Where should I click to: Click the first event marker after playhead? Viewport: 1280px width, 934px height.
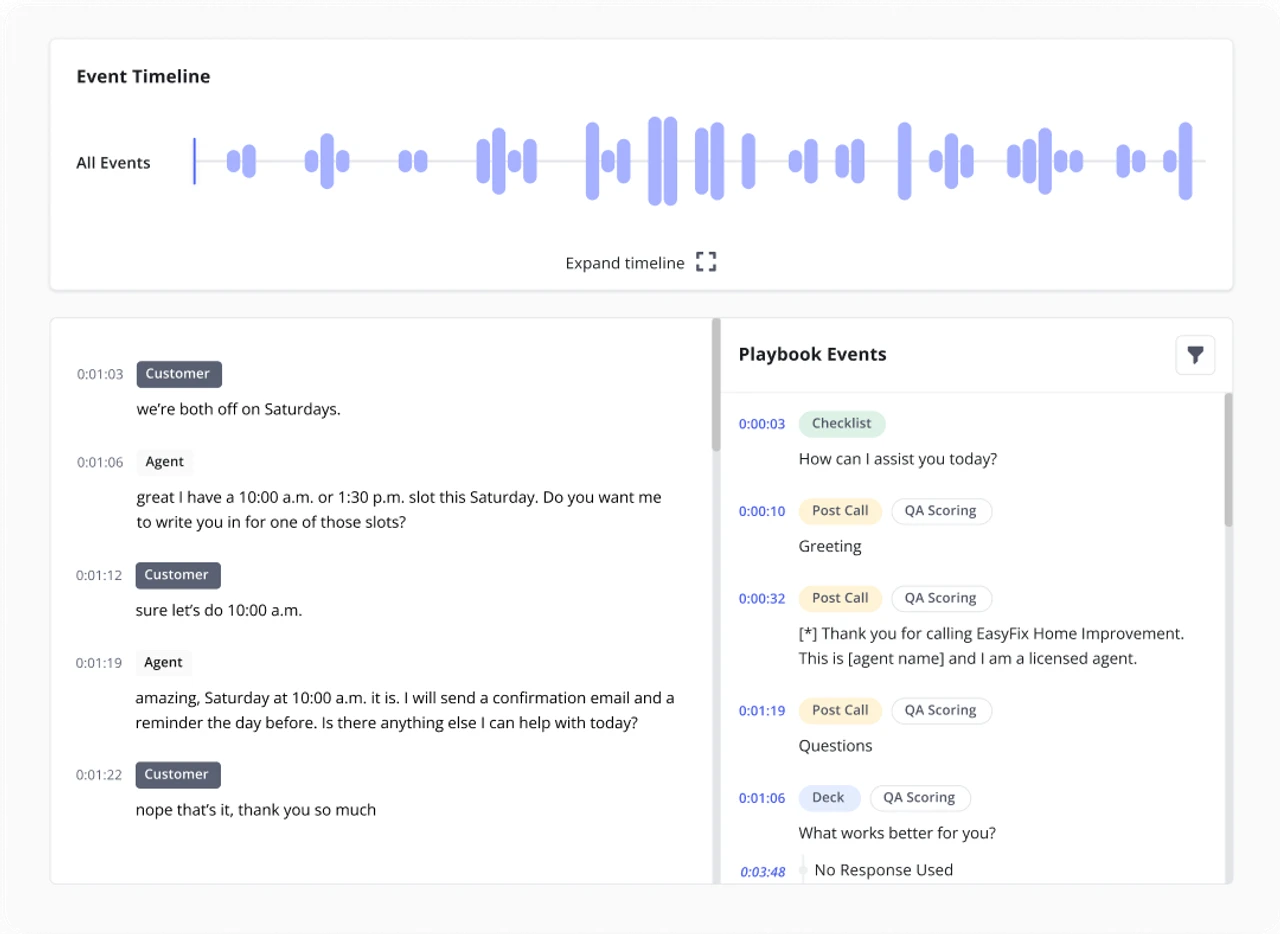click(233, 161)
